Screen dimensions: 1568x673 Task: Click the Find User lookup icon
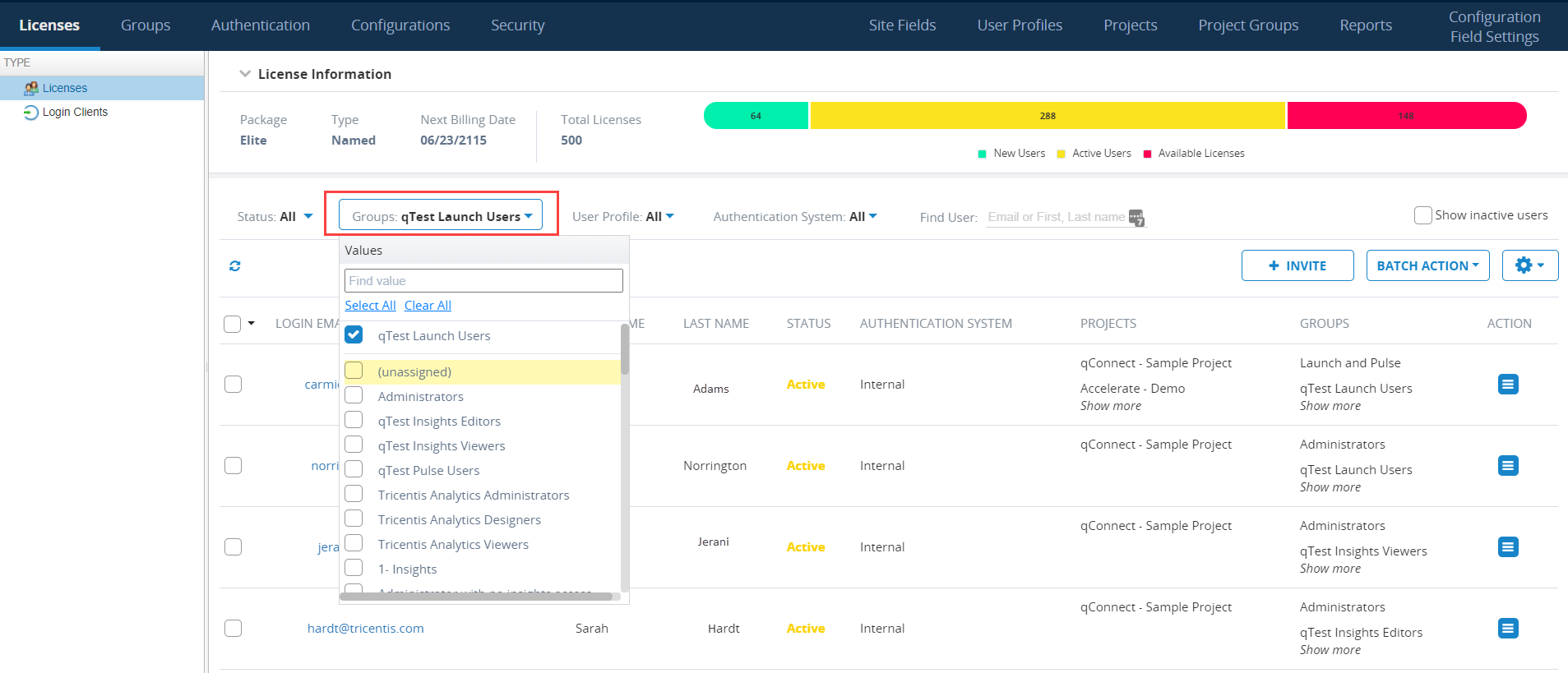(1136, 218)
